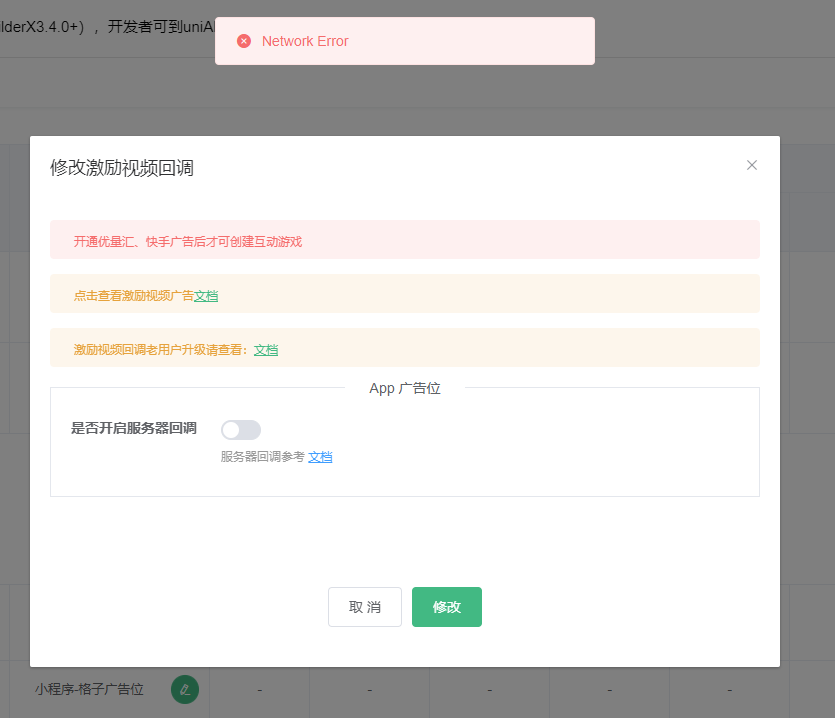This screenshot has width=835, height=718.
Task: Close the 修改激励视频回调 dialog
Action: click(752, 165)
